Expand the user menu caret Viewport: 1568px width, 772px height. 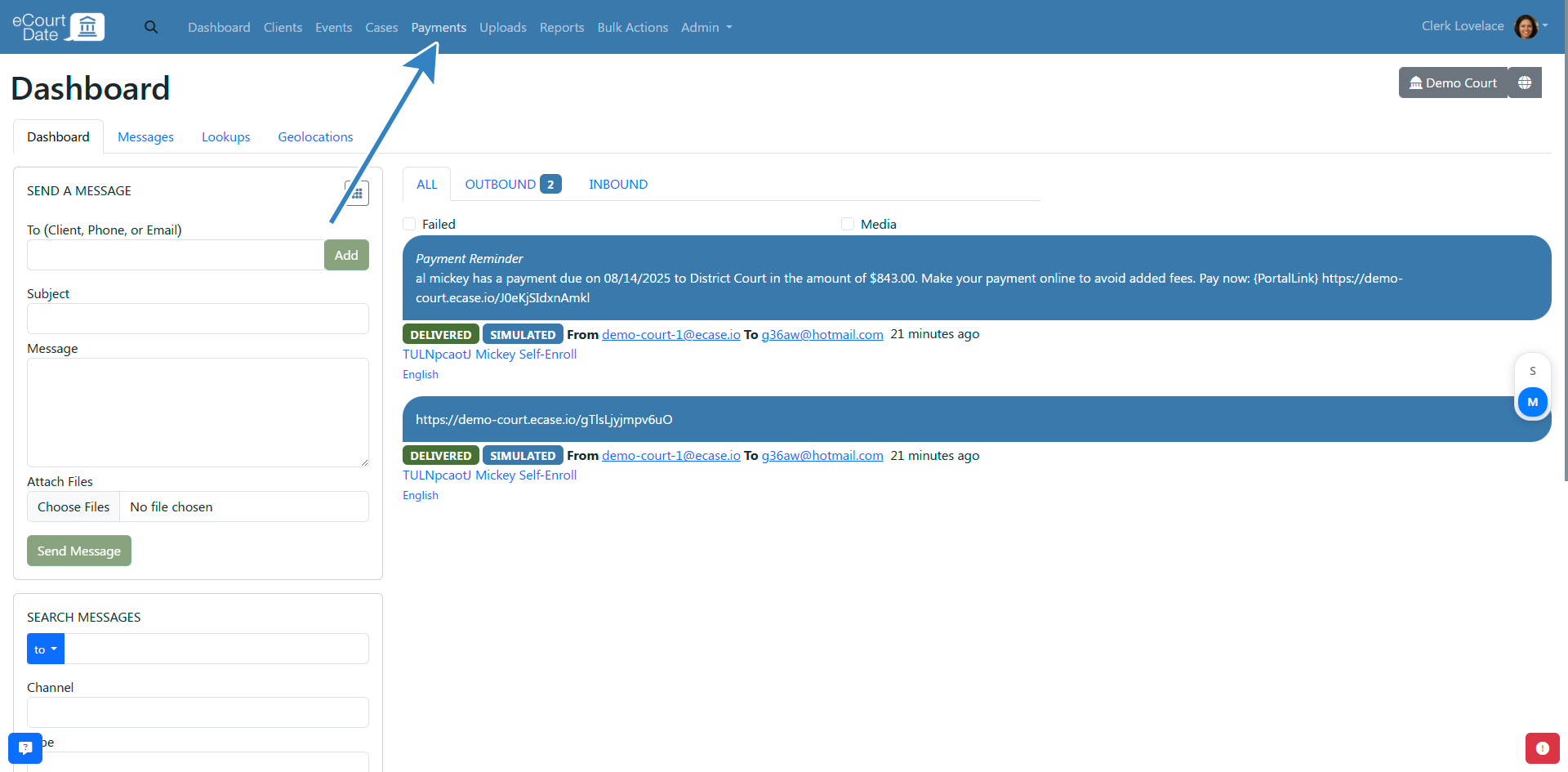(1545, 25)
